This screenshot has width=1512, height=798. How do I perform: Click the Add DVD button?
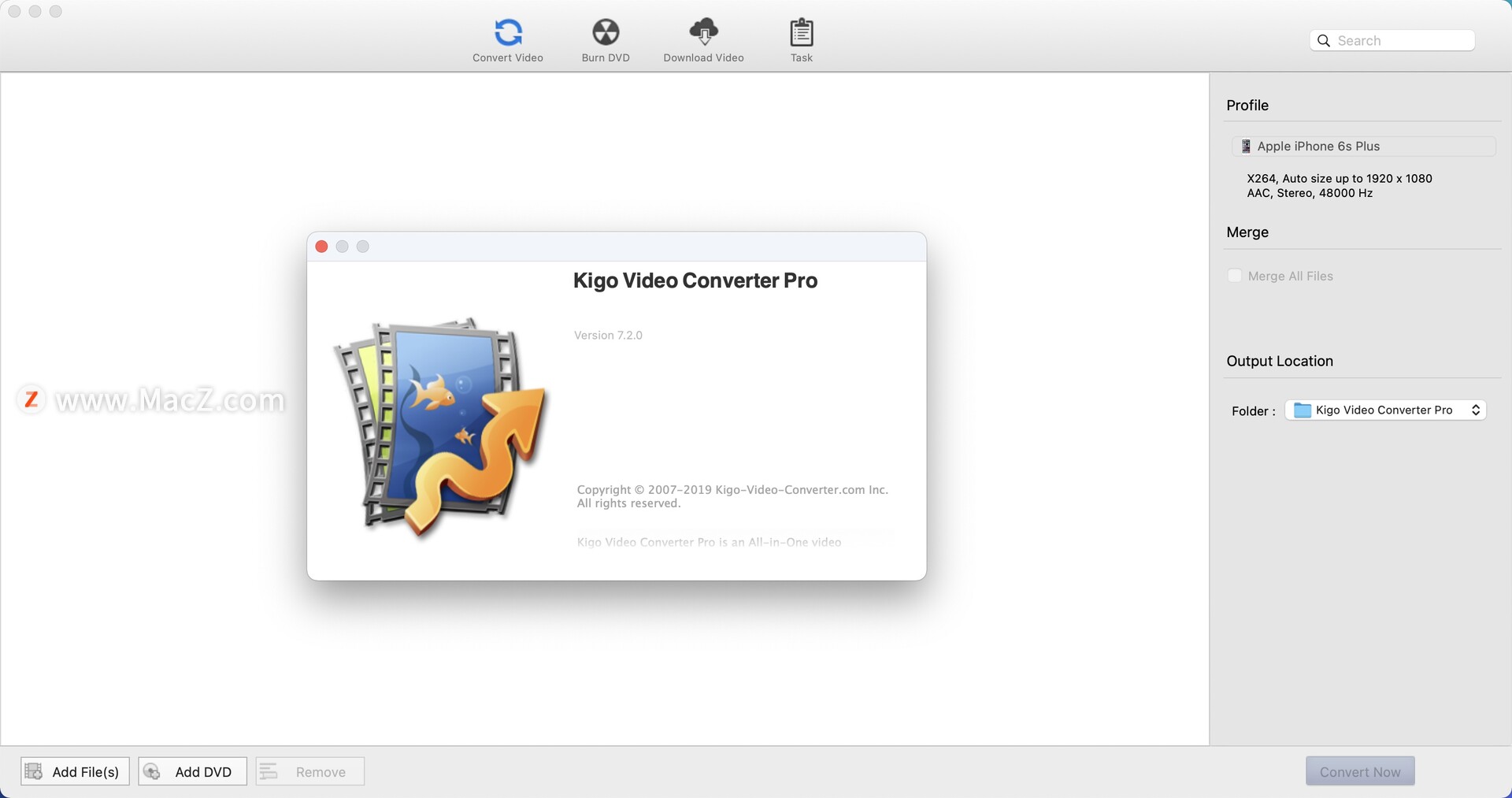tap(192, 771)
